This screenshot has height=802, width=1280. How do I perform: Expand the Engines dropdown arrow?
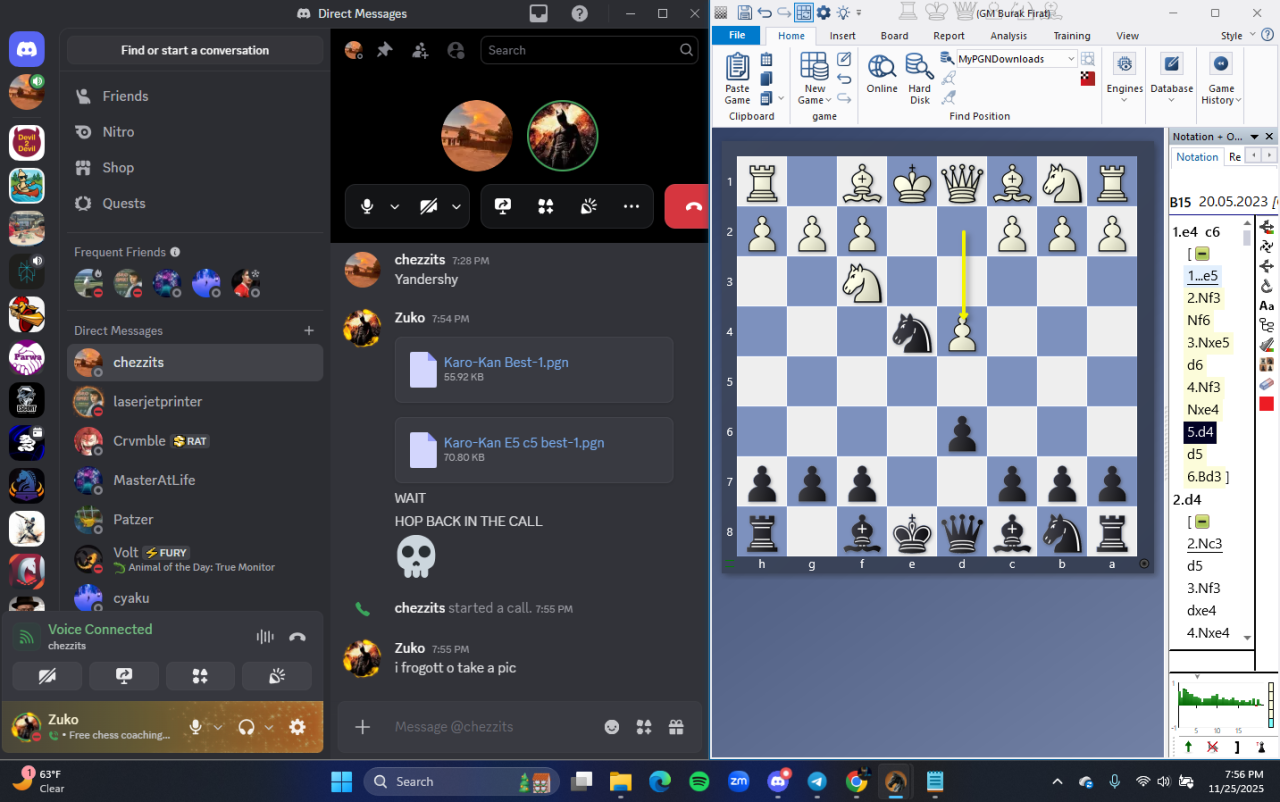point(1124,100)
